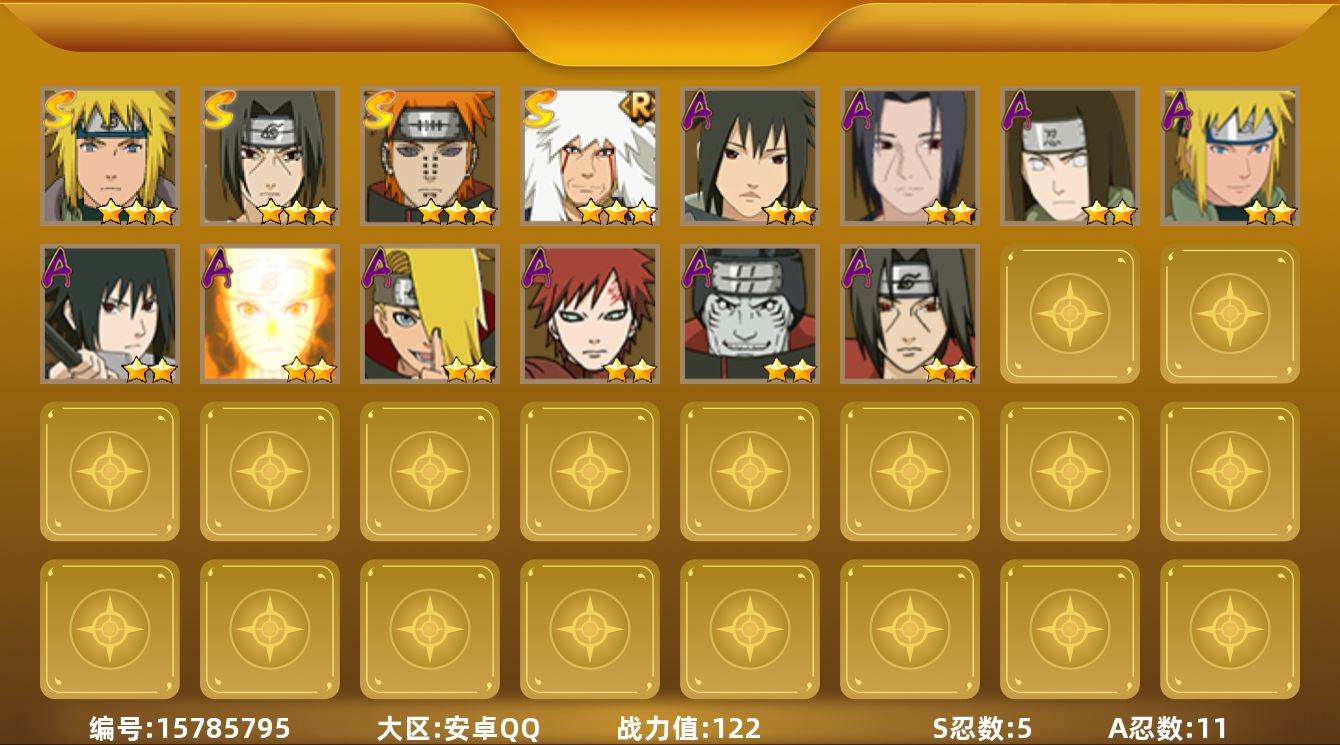
Task: Pick A-rank Sasuke portrait beside Jiraiya
Action: point(750,156)
